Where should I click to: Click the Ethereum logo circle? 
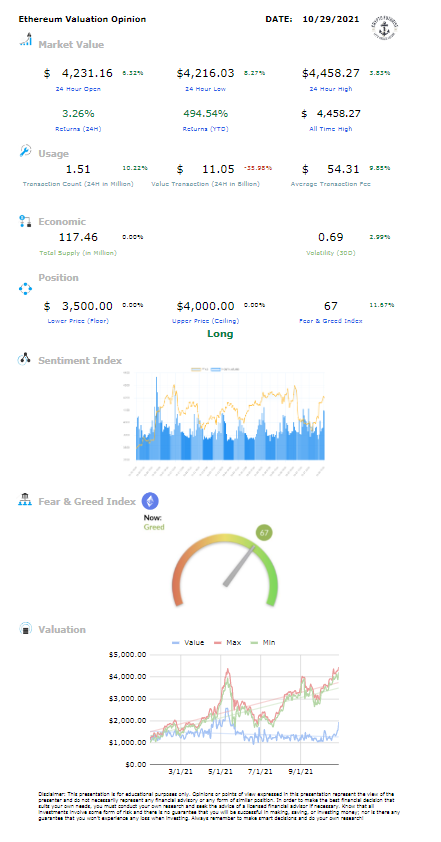[150, 502]
